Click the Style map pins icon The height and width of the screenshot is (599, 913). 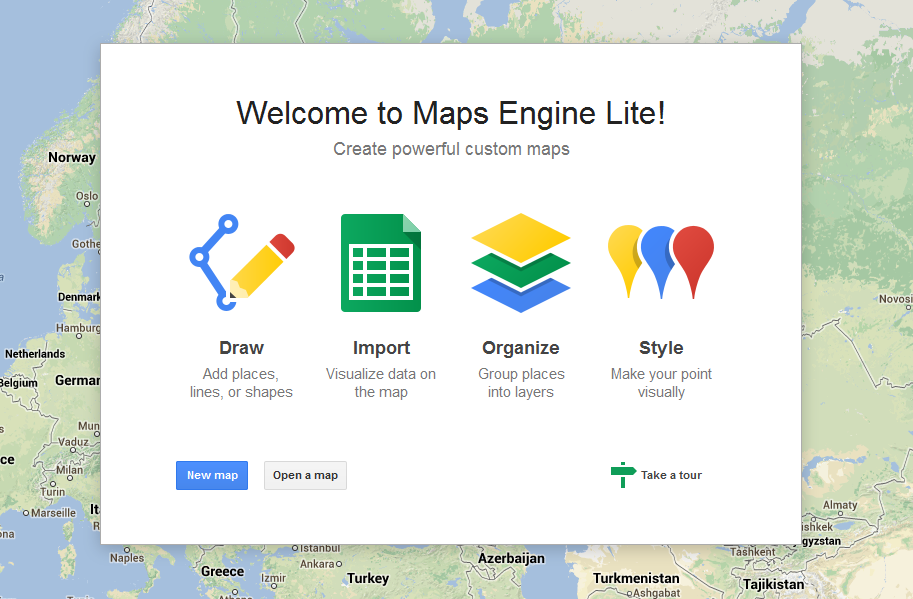661,262
